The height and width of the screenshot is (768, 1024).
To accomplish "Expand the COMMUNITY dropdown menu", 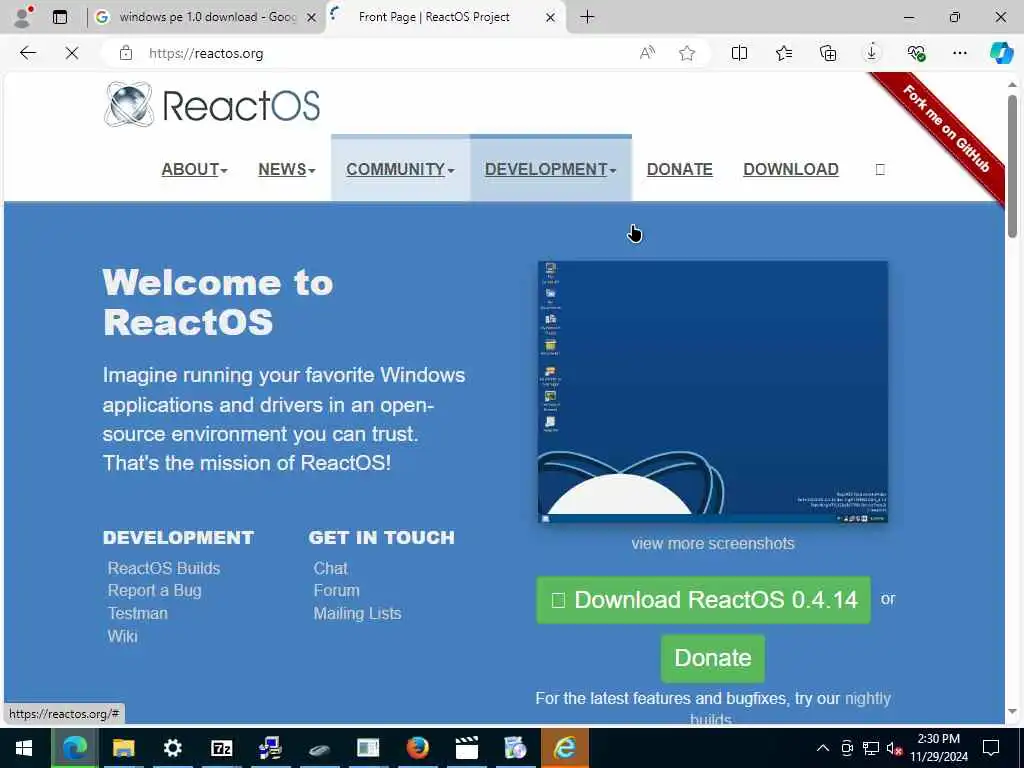I will coord(400,169).
